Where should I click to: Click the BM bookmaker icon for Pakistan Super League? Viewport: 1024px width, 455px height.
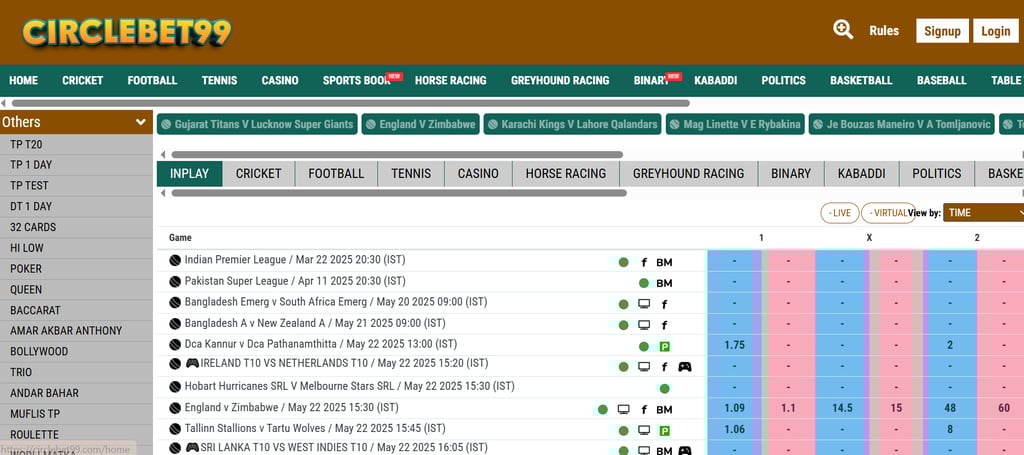tap(664, 283)
